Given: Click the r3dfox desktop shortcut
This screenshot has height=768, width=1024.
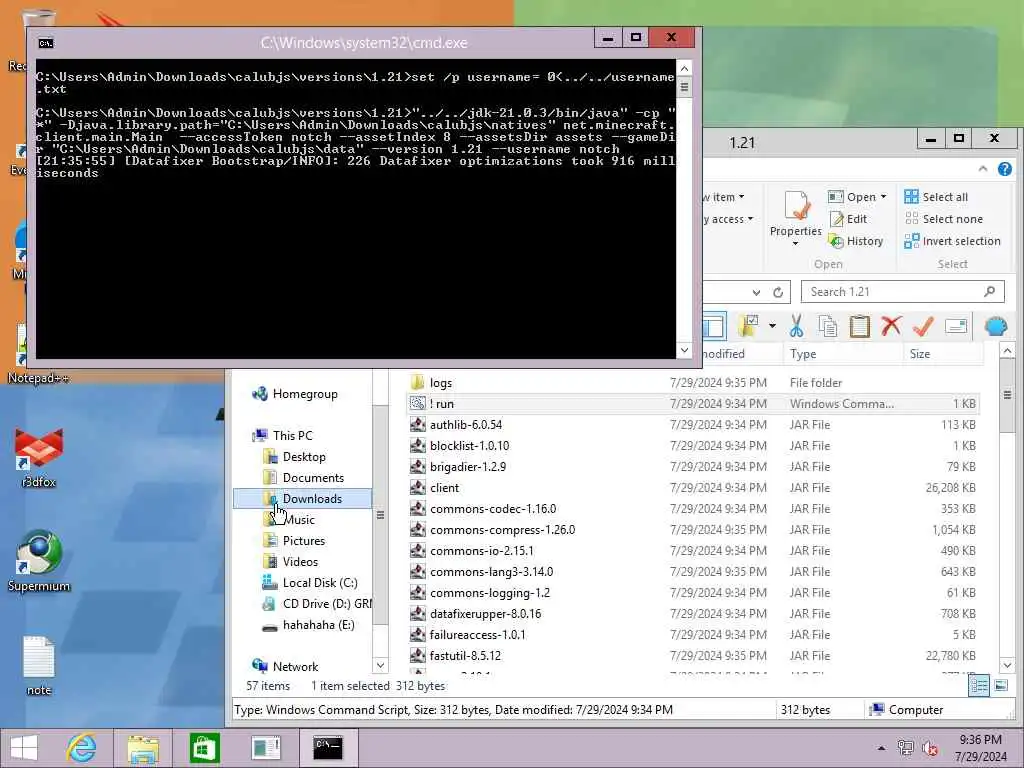Looking at the screenshot, I should pyautogui.click(x=39, y=458).
